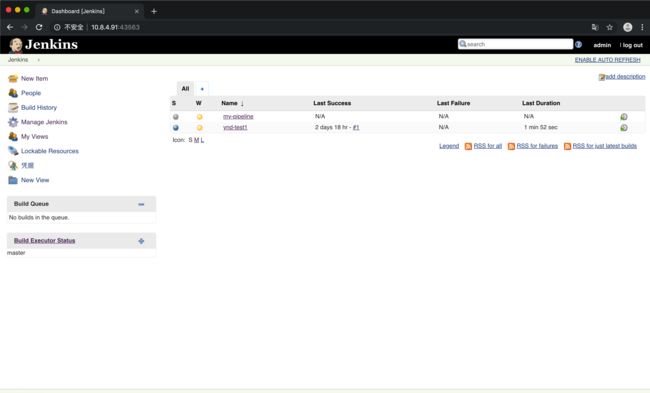Reload the page with browser refresh button
The height and width of the screenshot is (393, 650).
(39, 27)
